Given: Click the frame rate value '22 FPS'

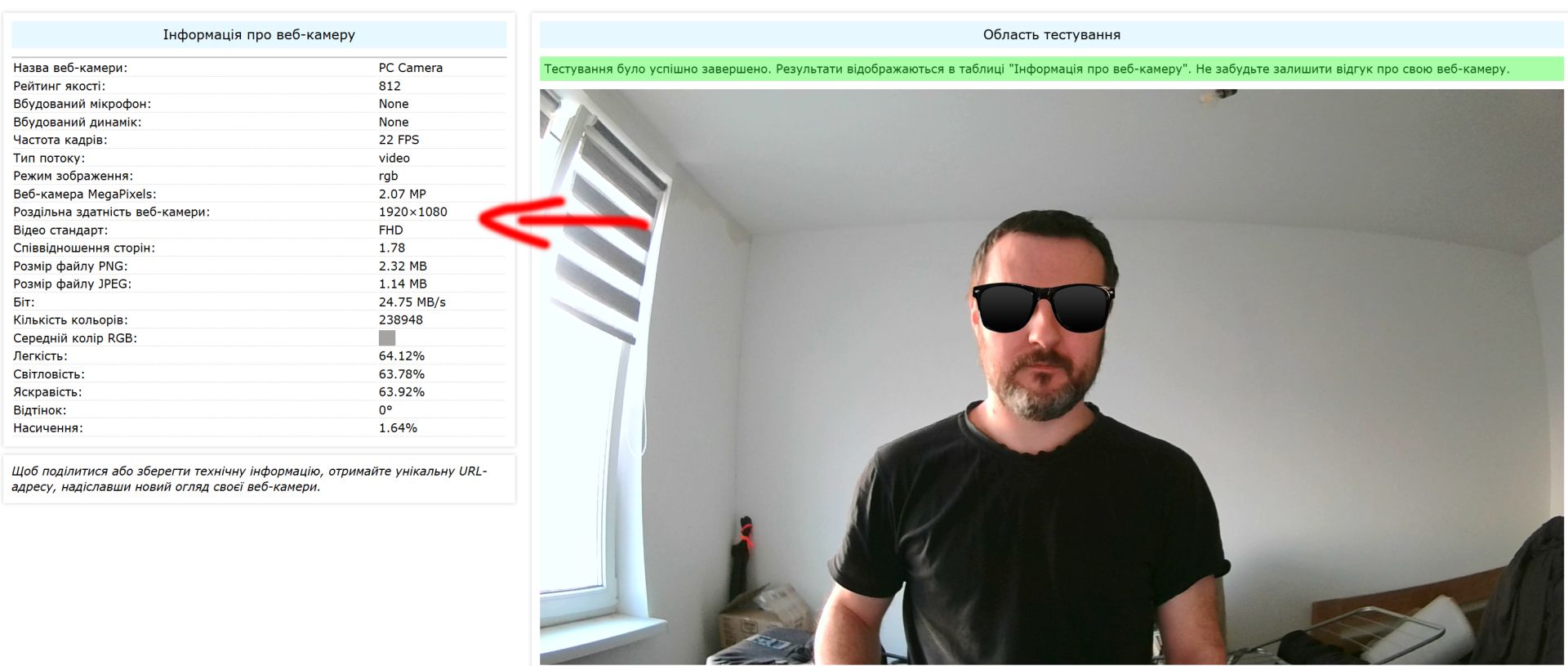Looking at the screenshot, I should click(399, 140).
